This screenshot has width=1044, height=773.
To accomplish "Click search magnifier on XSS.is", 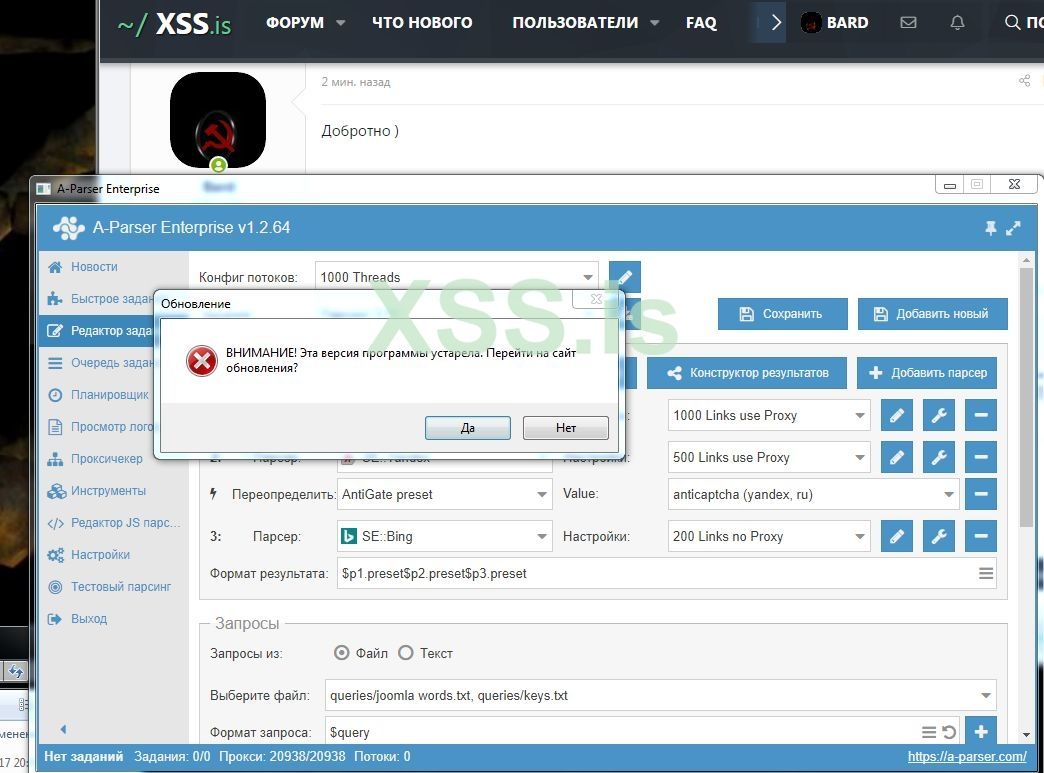I will (x=1012, y=23).
